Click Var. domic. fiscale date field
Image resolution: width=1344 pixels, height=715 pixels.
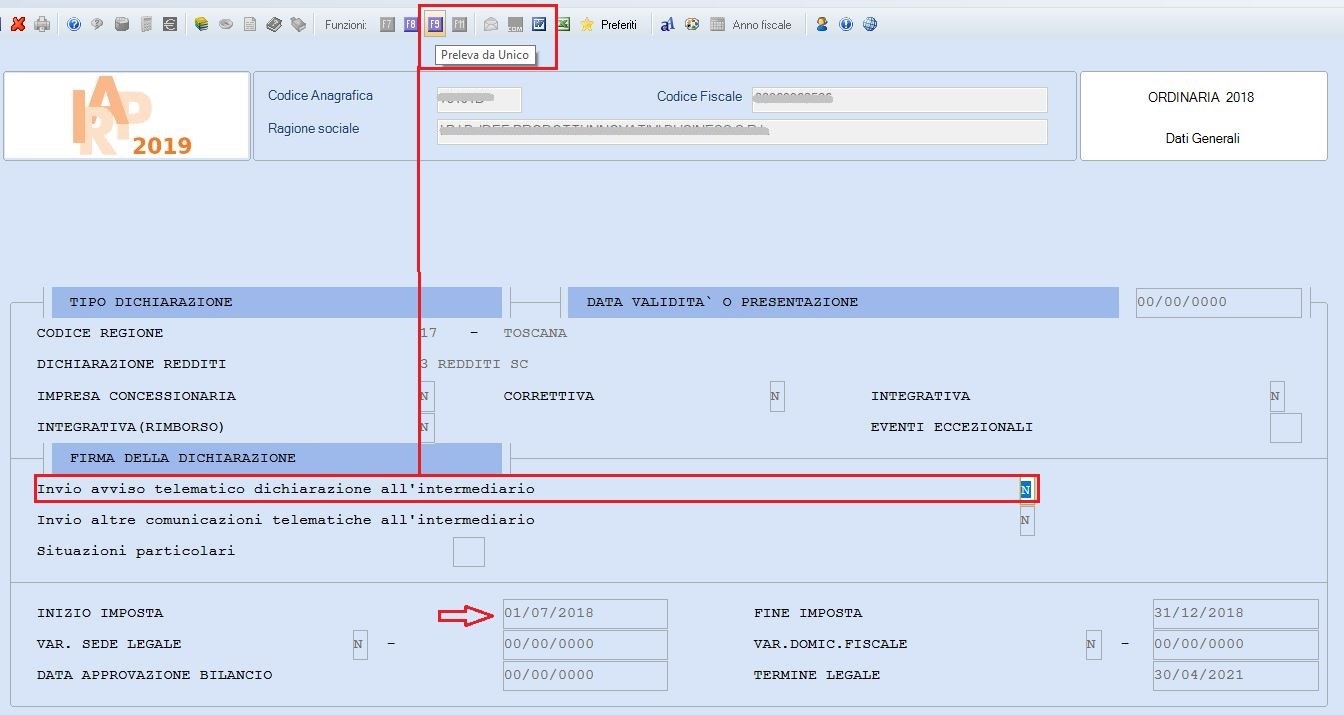[1236, 644]
